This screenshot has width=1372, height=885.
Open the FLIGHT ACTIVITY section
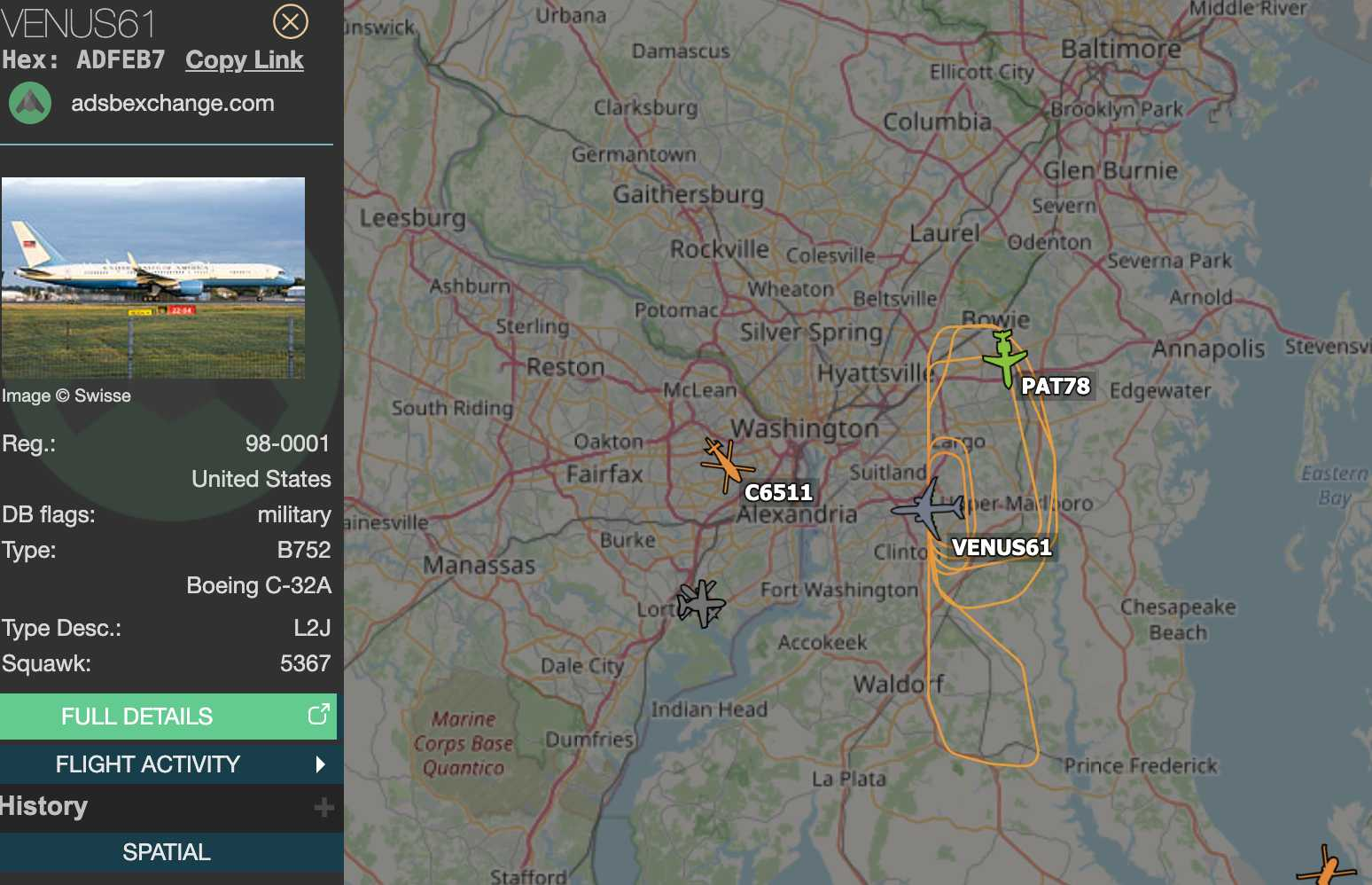tap(168, 764)
